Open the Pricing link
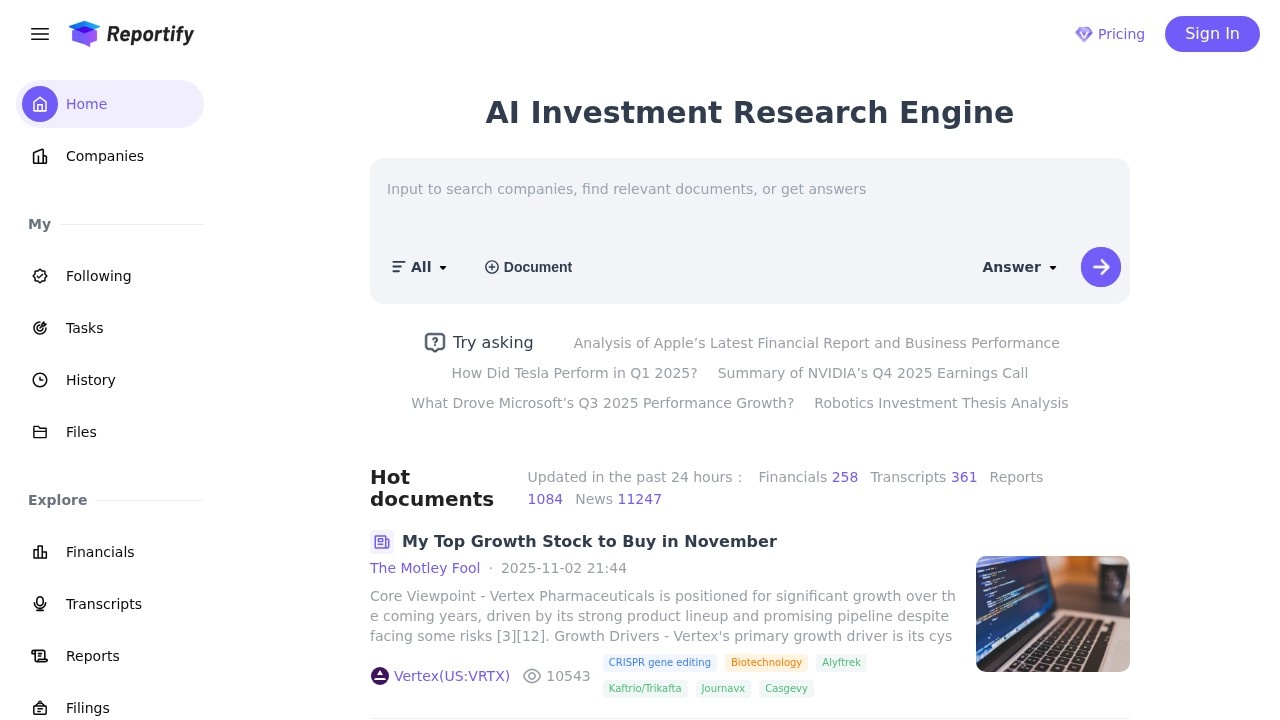The height and width of the screenshot is (720, 1280). click(x=1110, y=34)
